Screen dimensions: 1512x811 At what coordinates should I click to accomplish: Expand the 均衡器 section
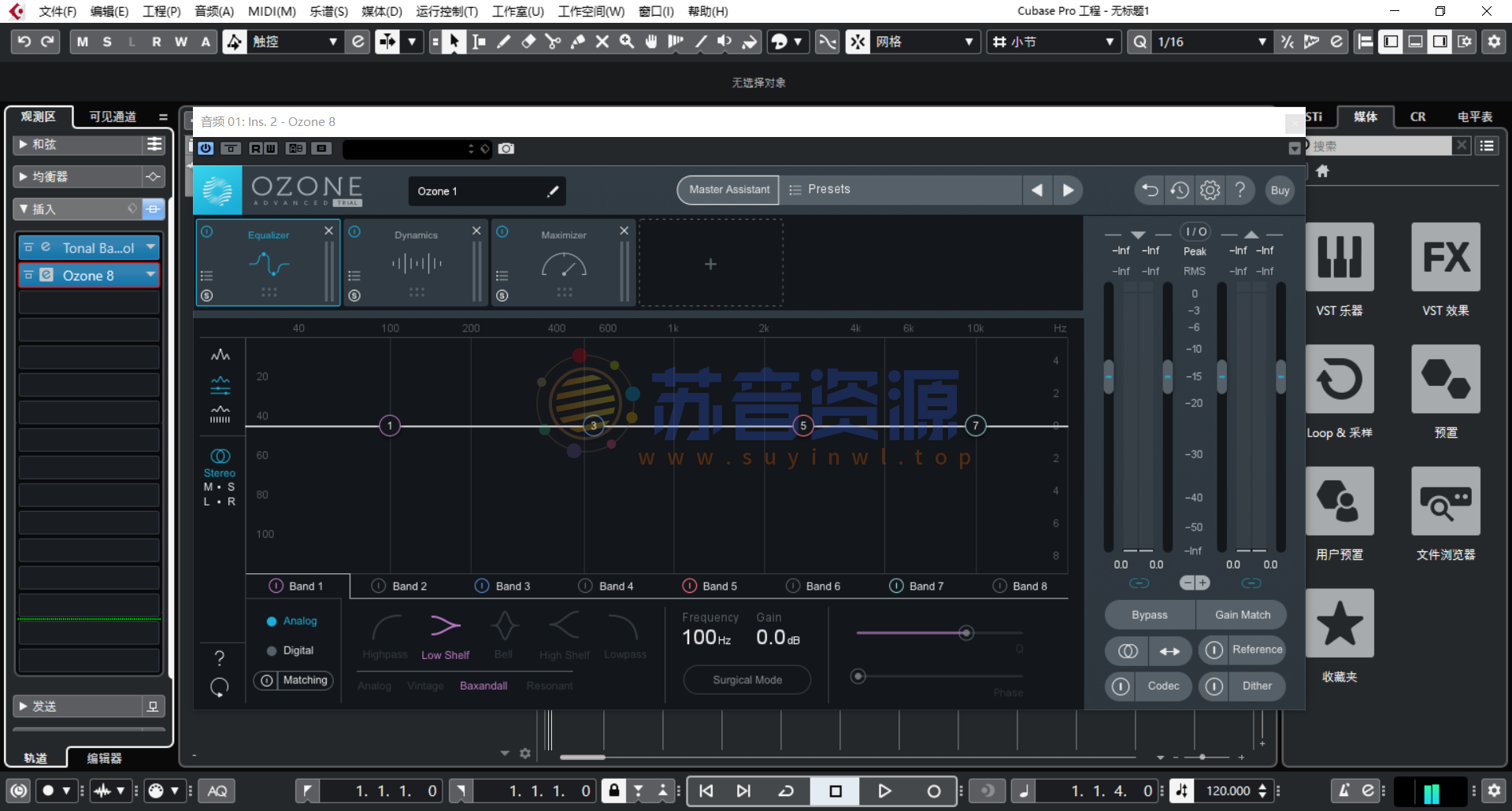pyautogui.click(x=24, y=176)
